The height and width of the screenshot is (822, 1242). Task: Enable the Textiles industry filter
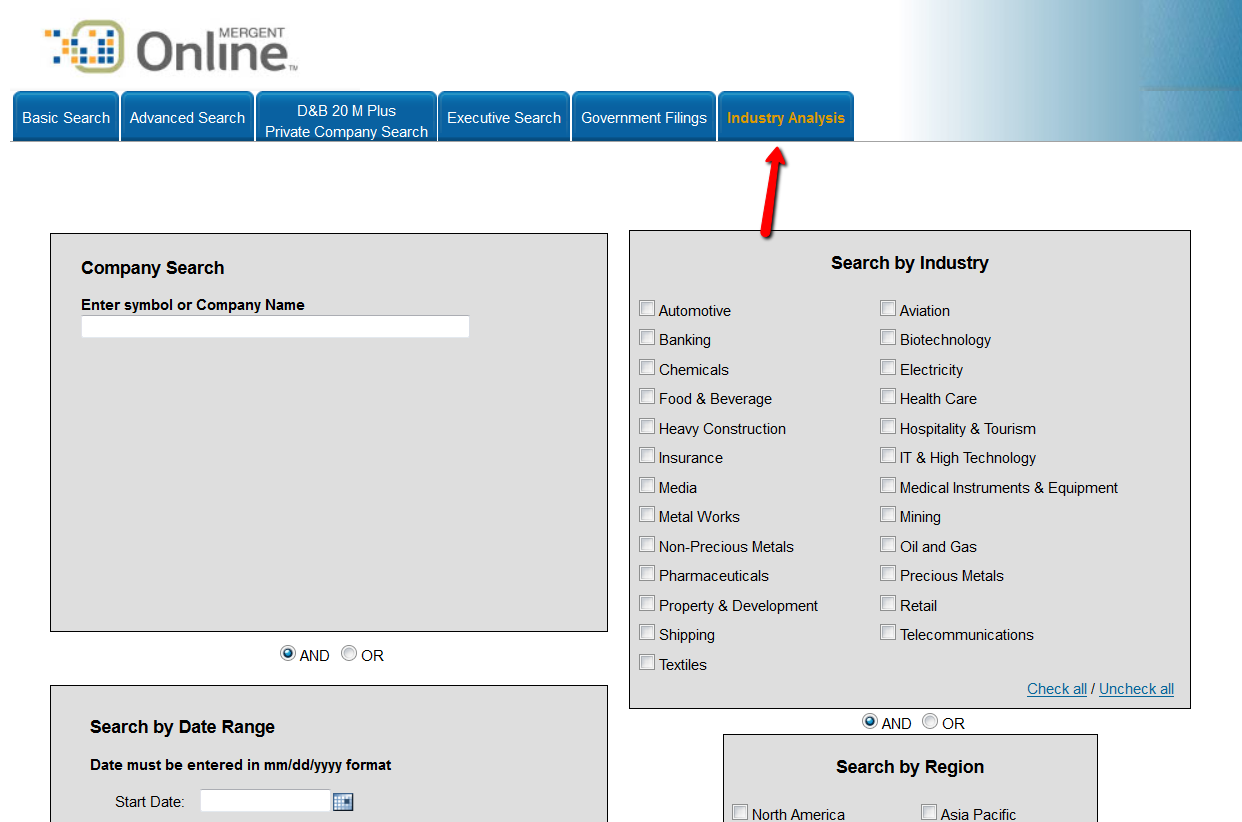(646, 661)
